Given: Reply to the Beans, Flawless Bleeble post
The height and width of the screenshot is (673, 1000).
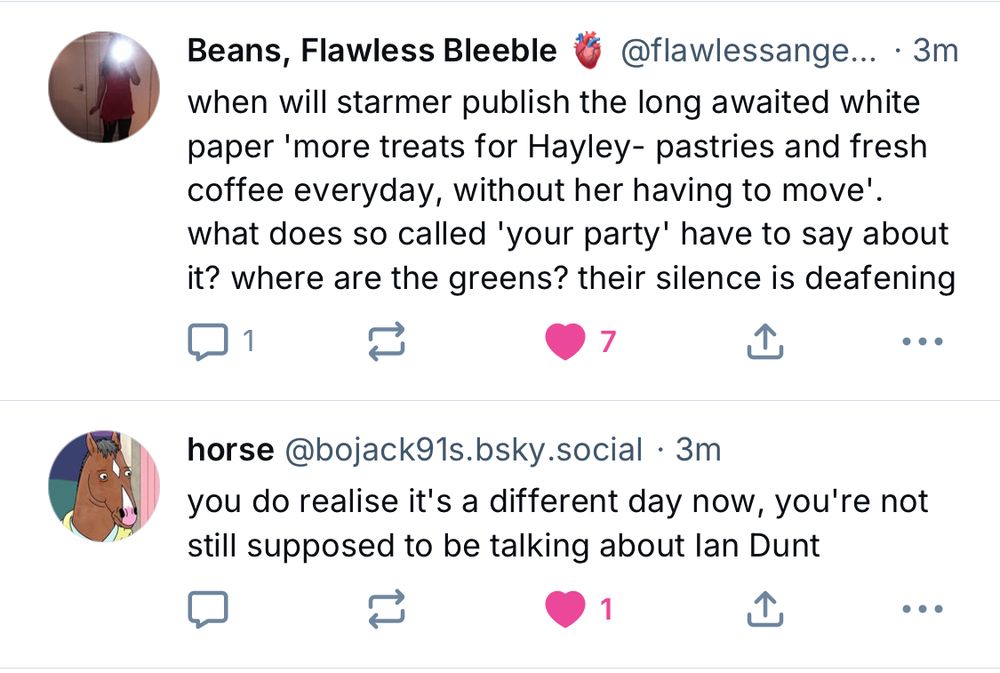Looking at the screenshot, I should (209, 343).
